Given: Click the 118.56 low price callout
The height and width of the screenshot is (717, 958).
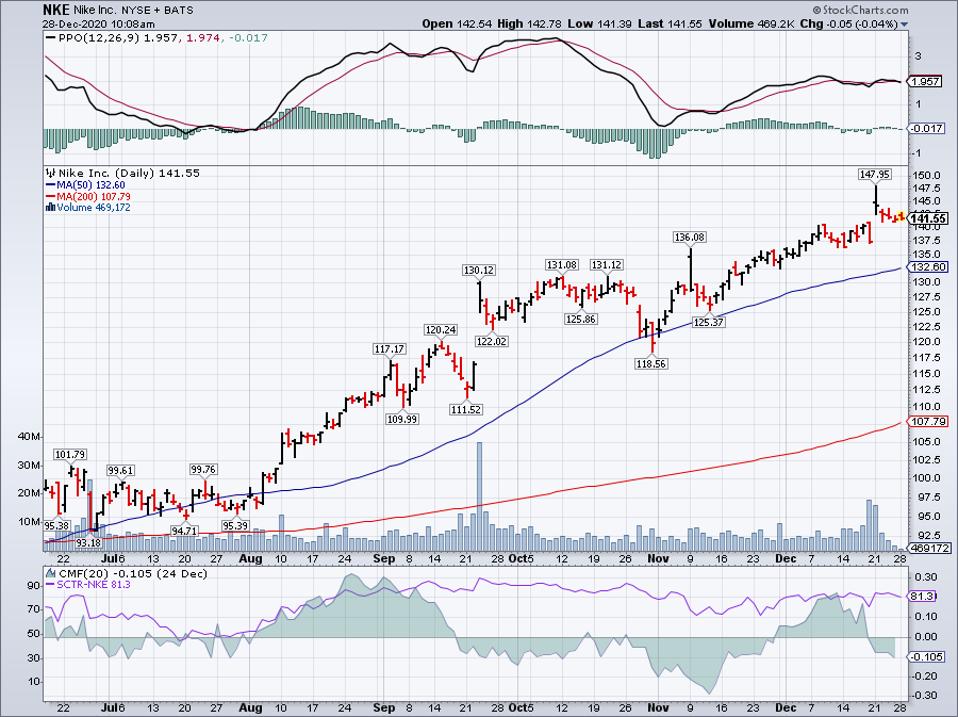Looking at the screenshot, I should [651, 364].
